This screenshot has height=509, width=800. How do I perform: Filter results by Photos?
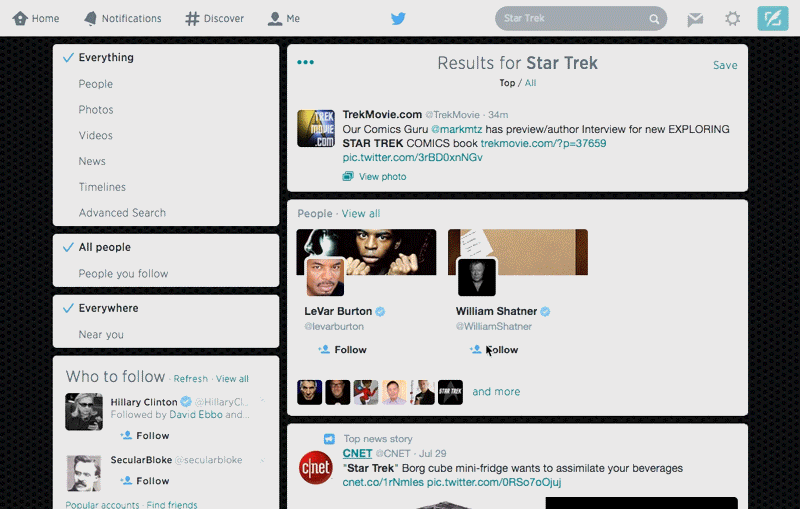pyautogui.click(x=96, y=110)
